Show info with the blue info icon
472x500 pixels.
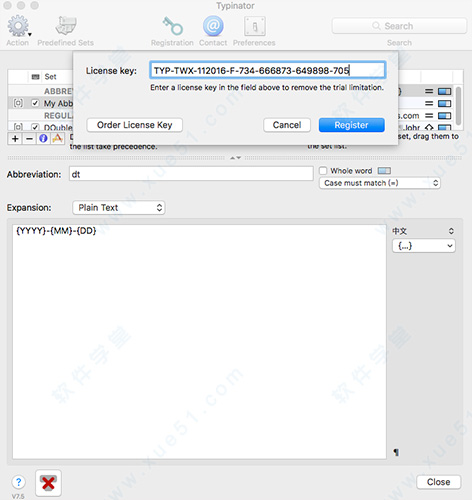[x=43, y=138]
